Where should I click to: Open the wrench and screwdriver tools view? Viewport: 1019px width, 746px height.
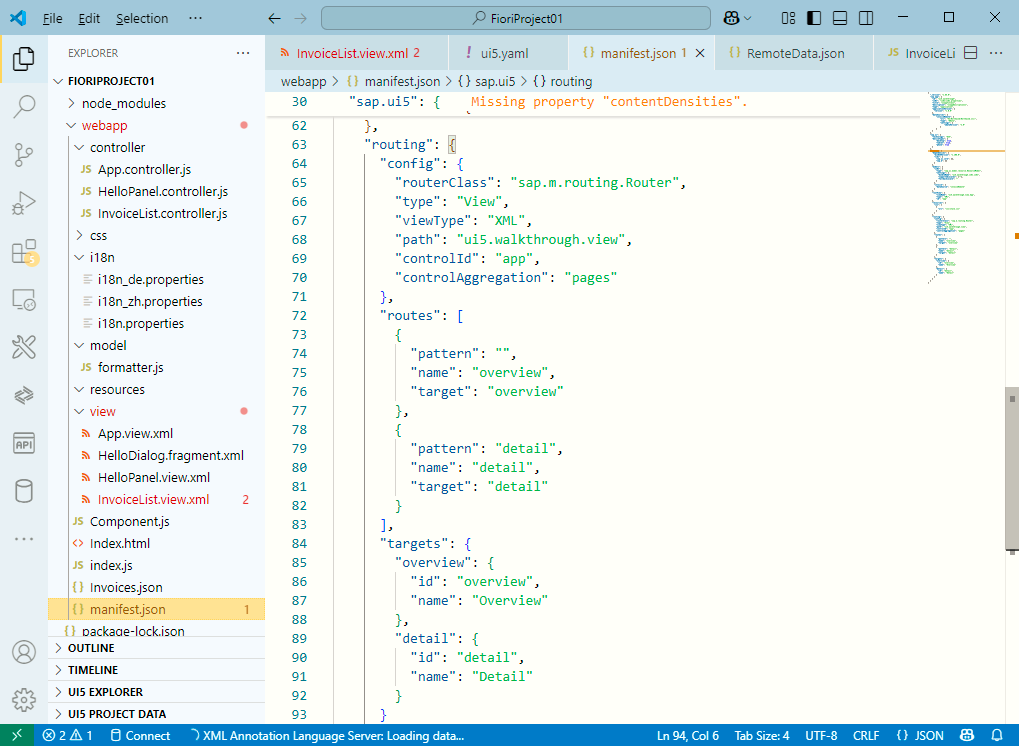(23, 347)
